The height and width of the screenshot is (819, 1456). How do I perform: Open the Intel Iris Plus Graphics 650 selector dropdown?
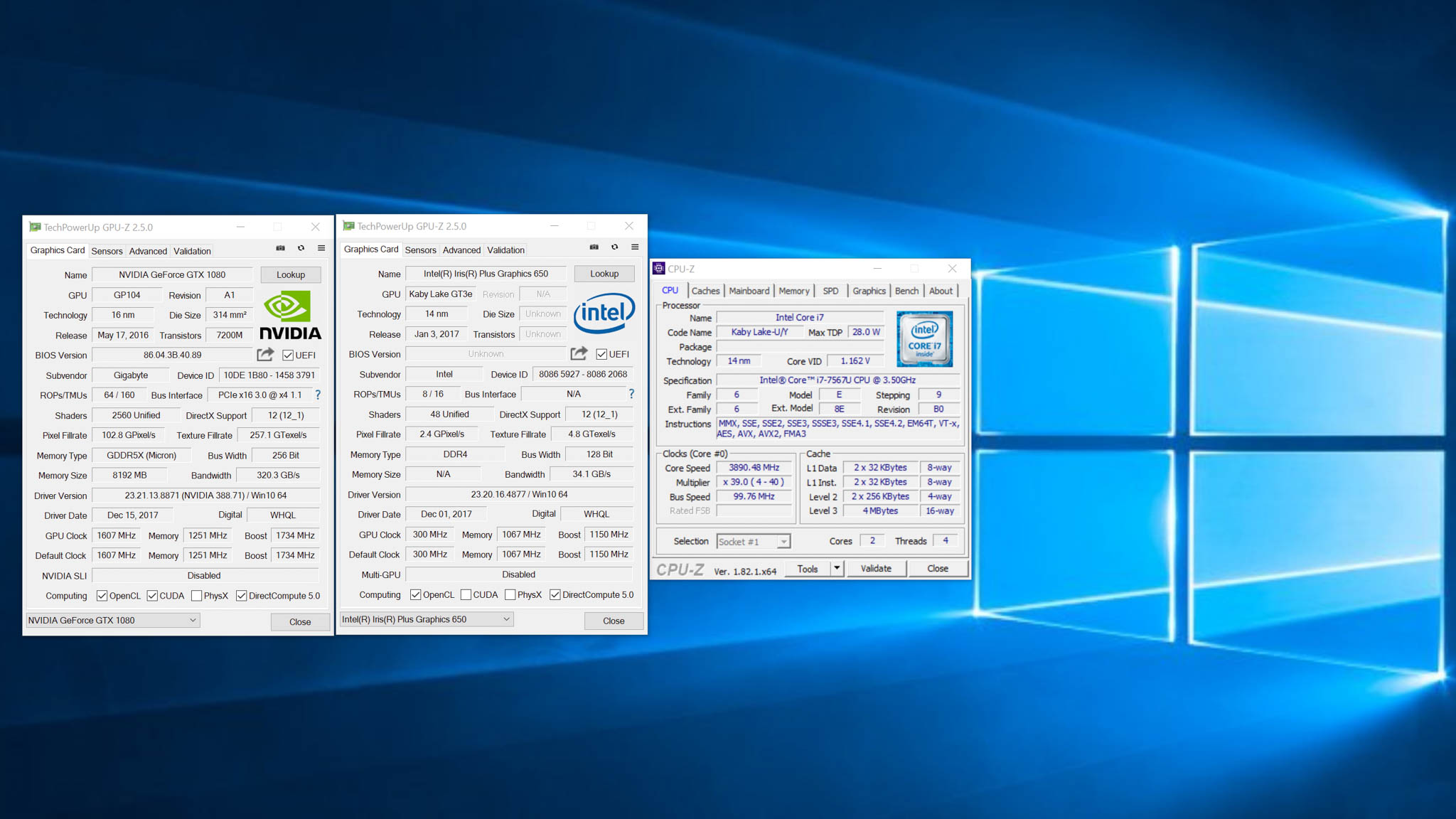coord(427,619)
